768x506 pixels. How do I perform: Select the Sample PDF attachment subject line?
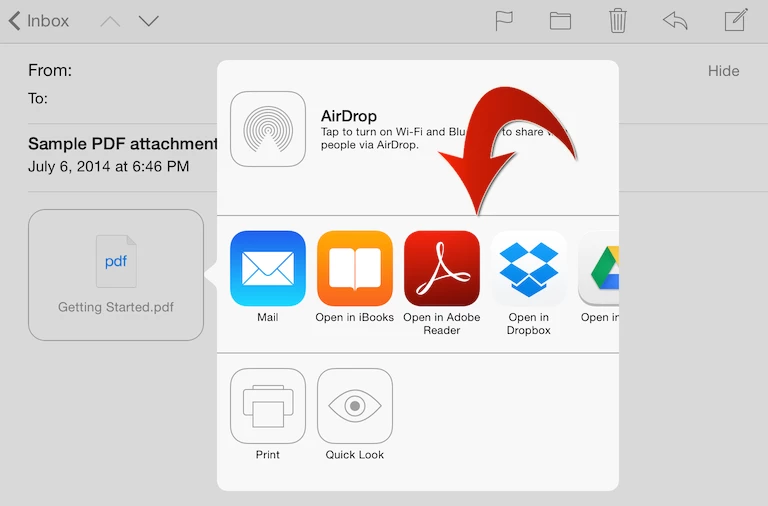click(x=122, y=144)
